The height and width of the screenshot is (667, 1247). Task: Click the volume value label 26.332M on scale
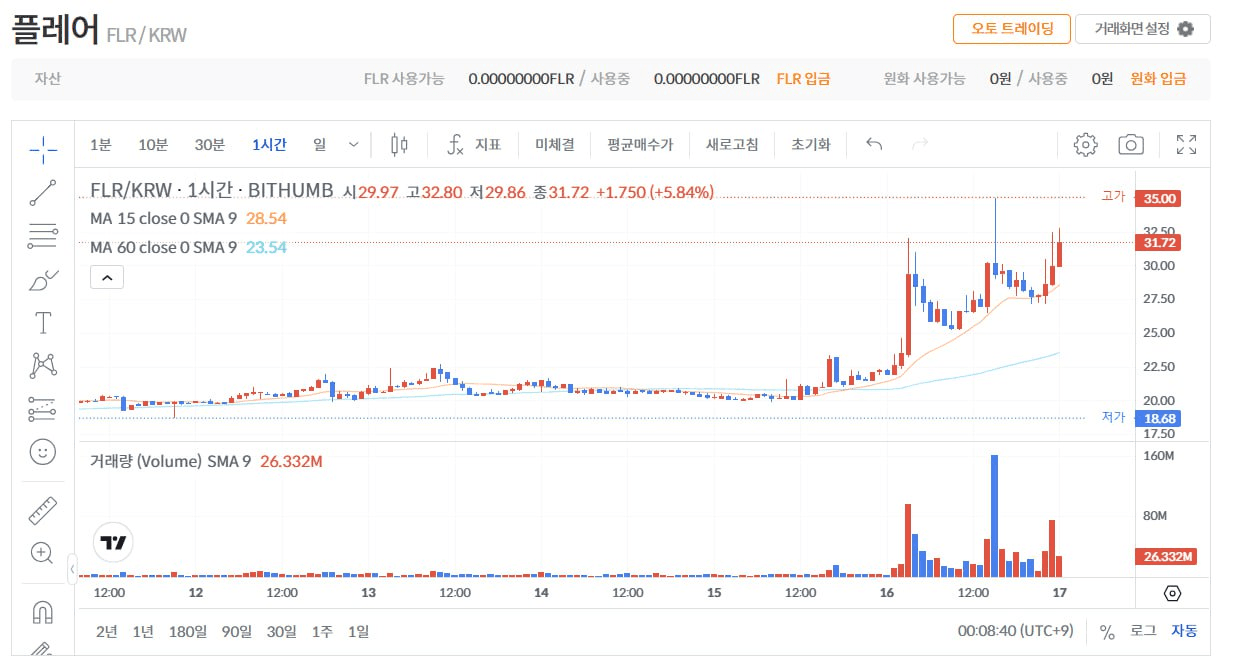point(1166,556)
